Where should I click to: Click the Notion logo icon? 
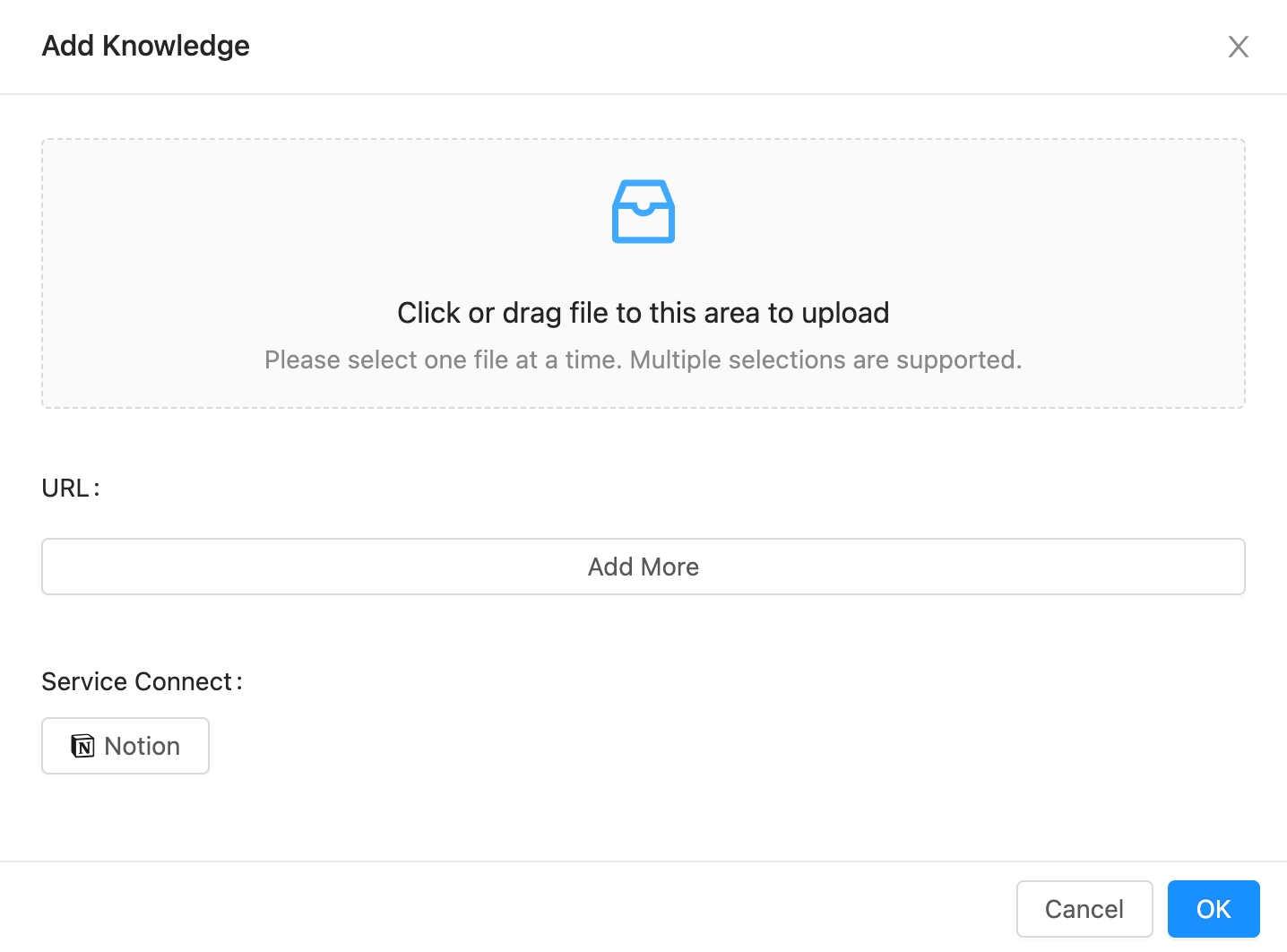(83, 746)
